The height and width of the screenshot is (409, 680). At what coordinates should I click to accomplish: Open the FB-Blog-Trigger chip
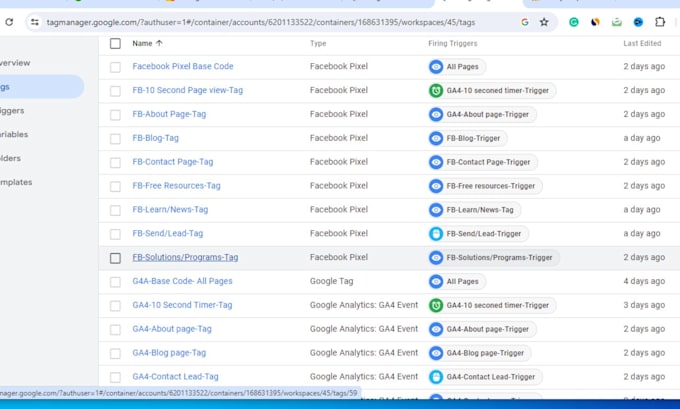click(468, 138)
